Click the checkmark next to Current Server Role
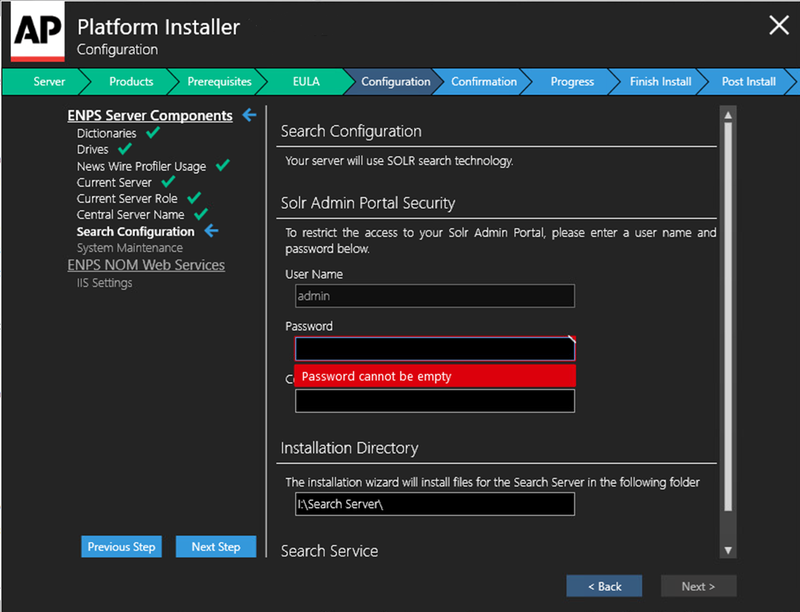Screen dimensions: 800x612 click(x=194, y=198)
